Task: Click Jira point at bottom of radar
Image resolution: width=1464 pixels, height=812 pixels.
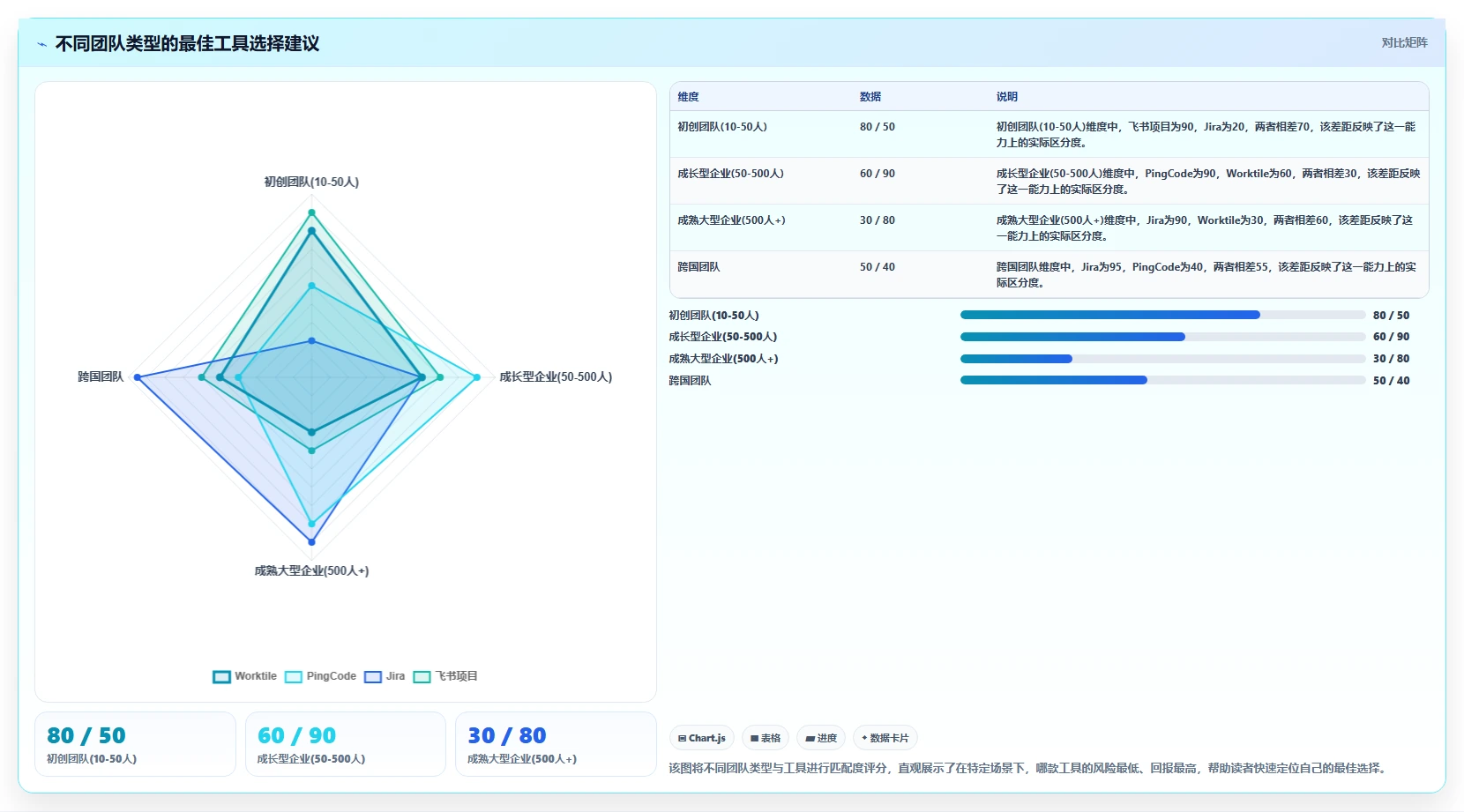Action: 311,542
